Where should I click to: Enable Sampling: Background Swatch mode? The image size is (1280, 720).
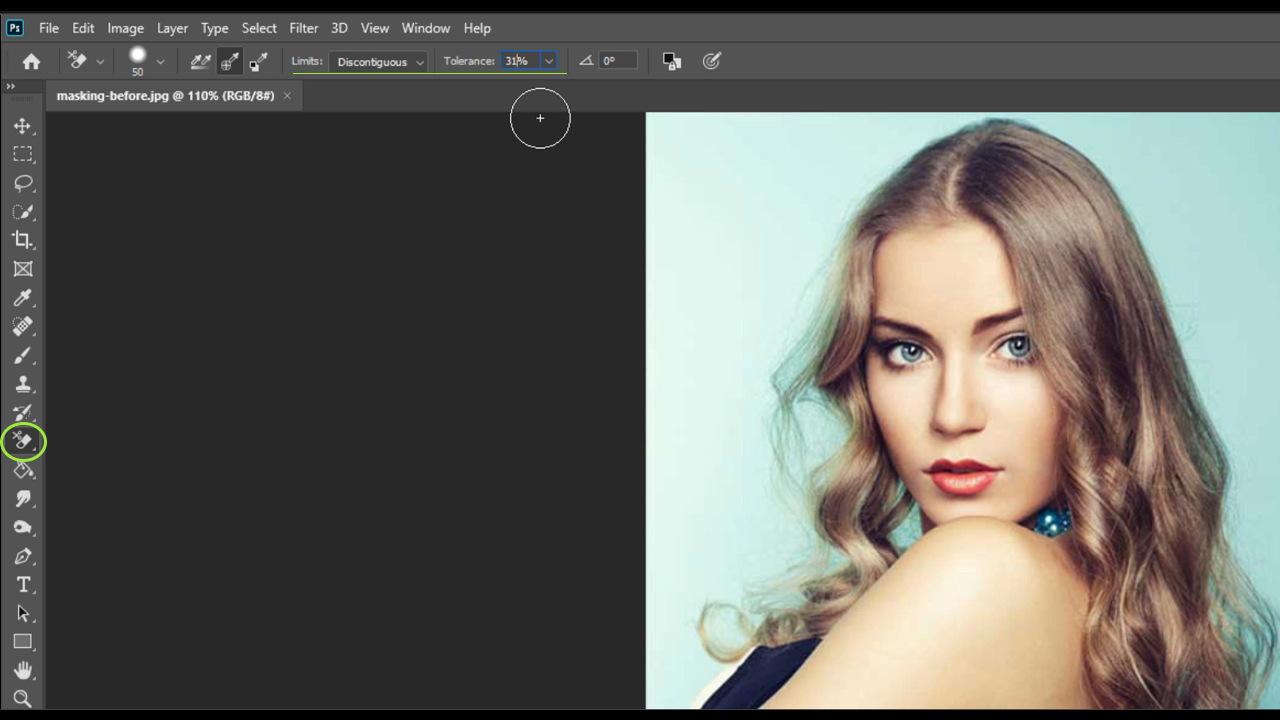[x=258, y=62]
